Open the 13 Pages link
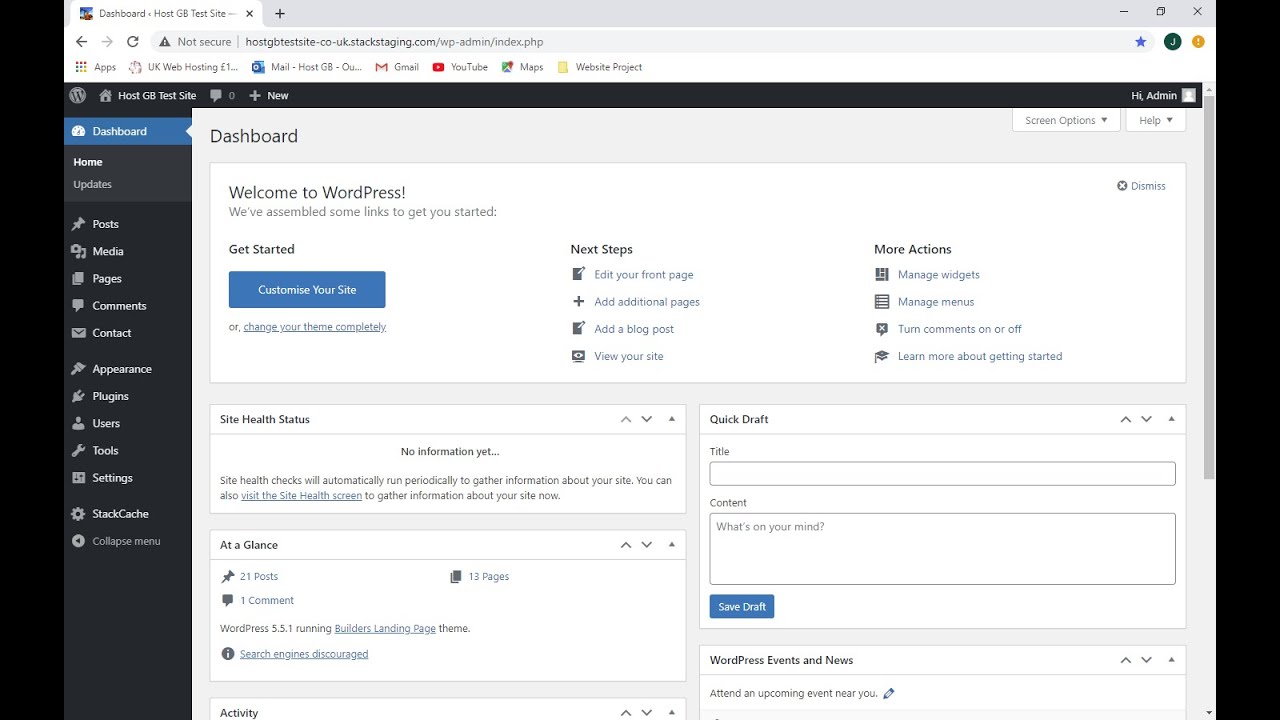The image size is (1280, 720). coord(489,576)
